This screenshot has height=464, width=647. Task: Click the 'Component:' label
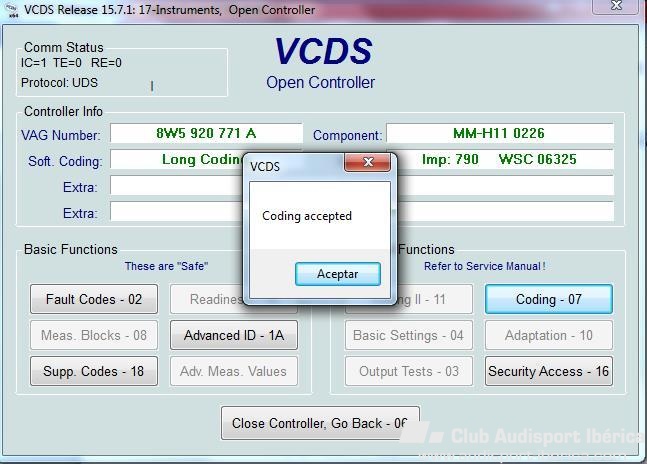pos(347,135)
